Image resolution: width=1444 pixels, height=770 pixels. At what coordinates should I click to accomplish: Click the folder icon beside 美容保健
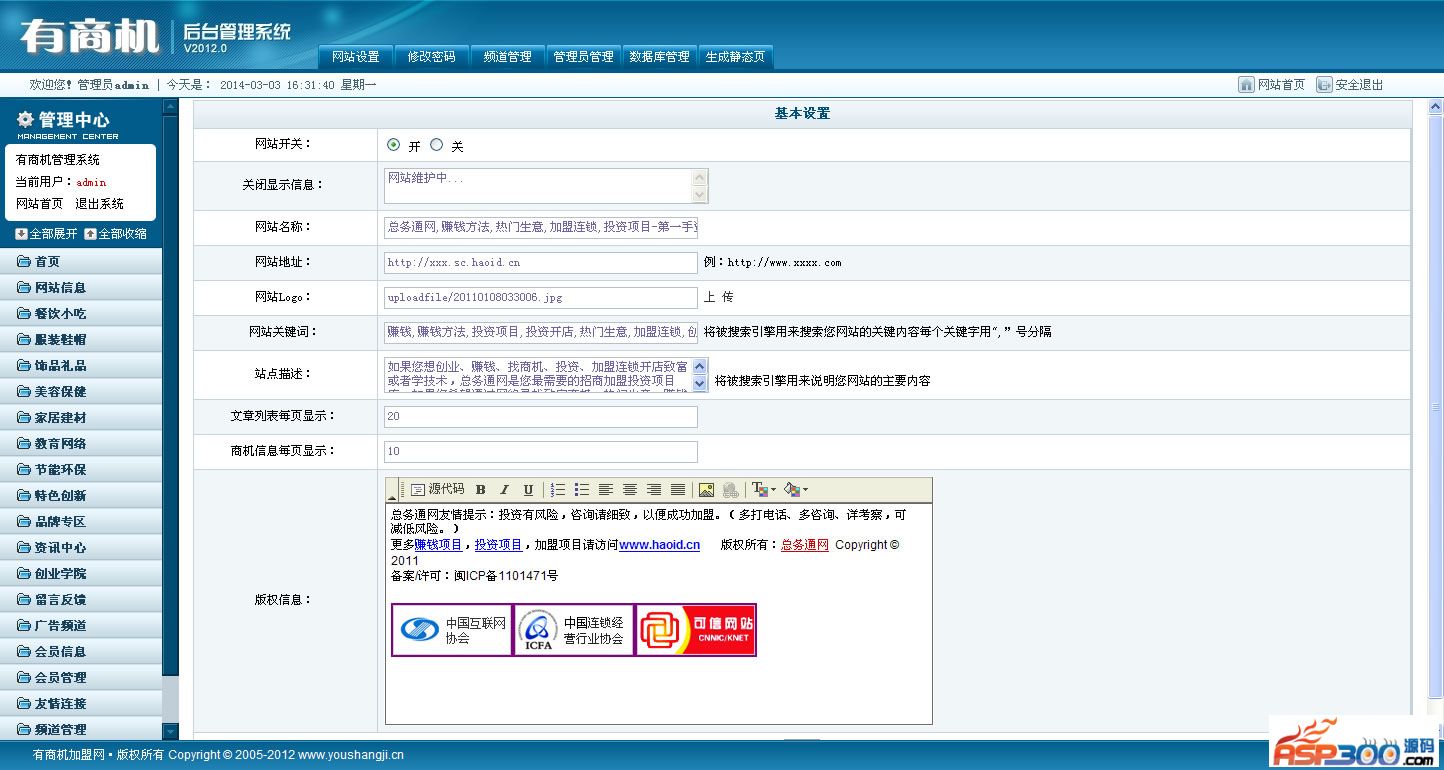(24, 392)
